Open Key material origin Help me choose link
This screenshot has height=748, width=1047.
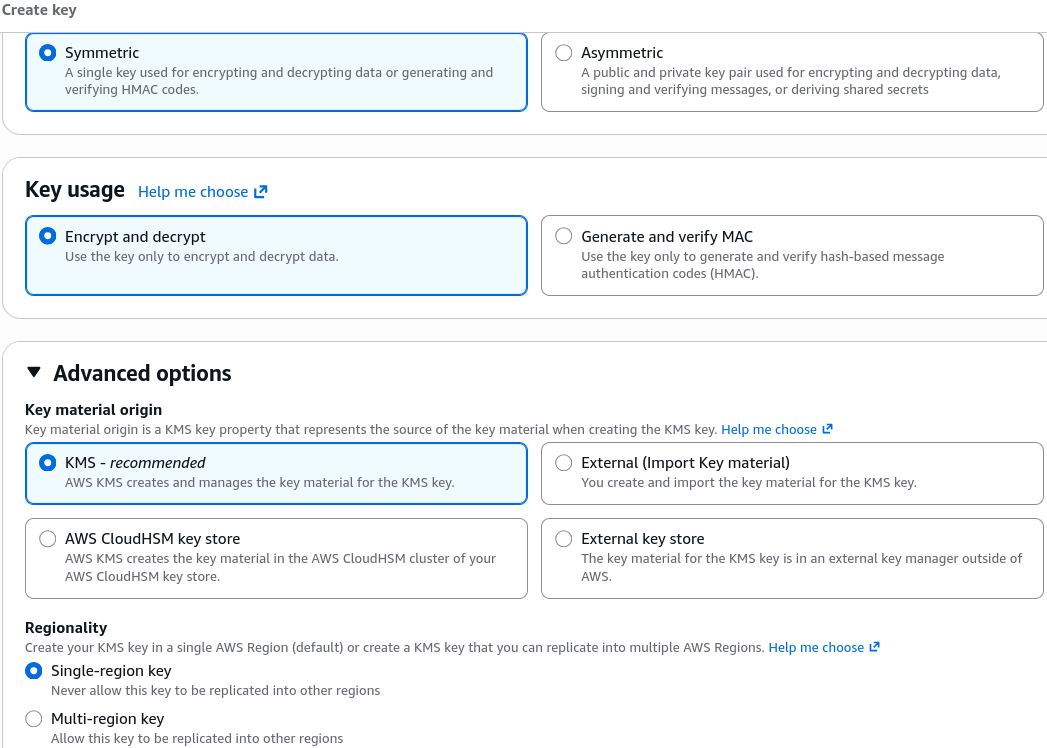pyautogui.click(x=769, y=429)
